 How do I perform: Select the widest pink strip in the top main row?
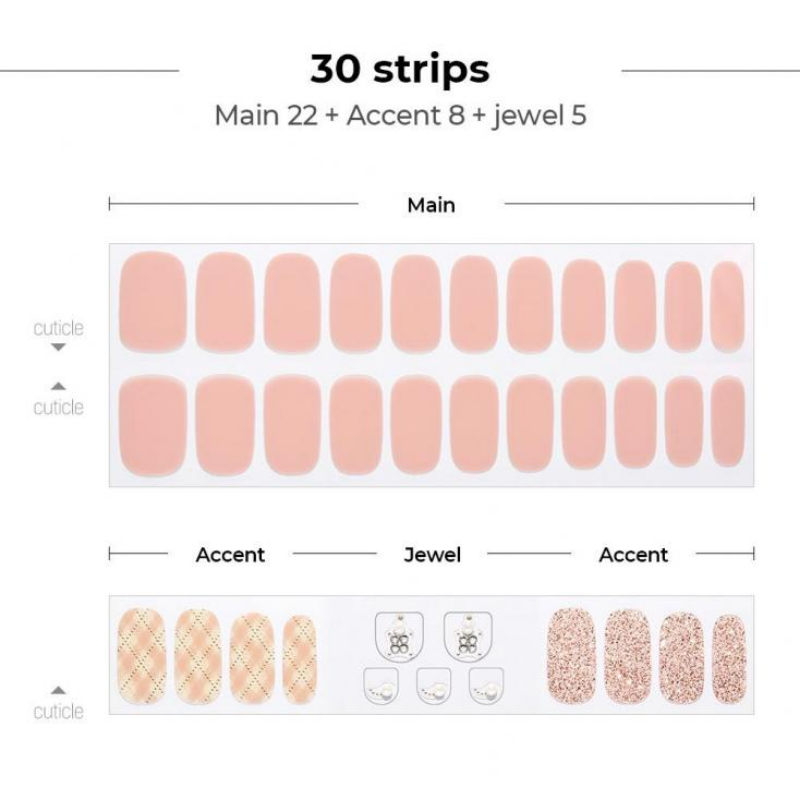point(152,300)
